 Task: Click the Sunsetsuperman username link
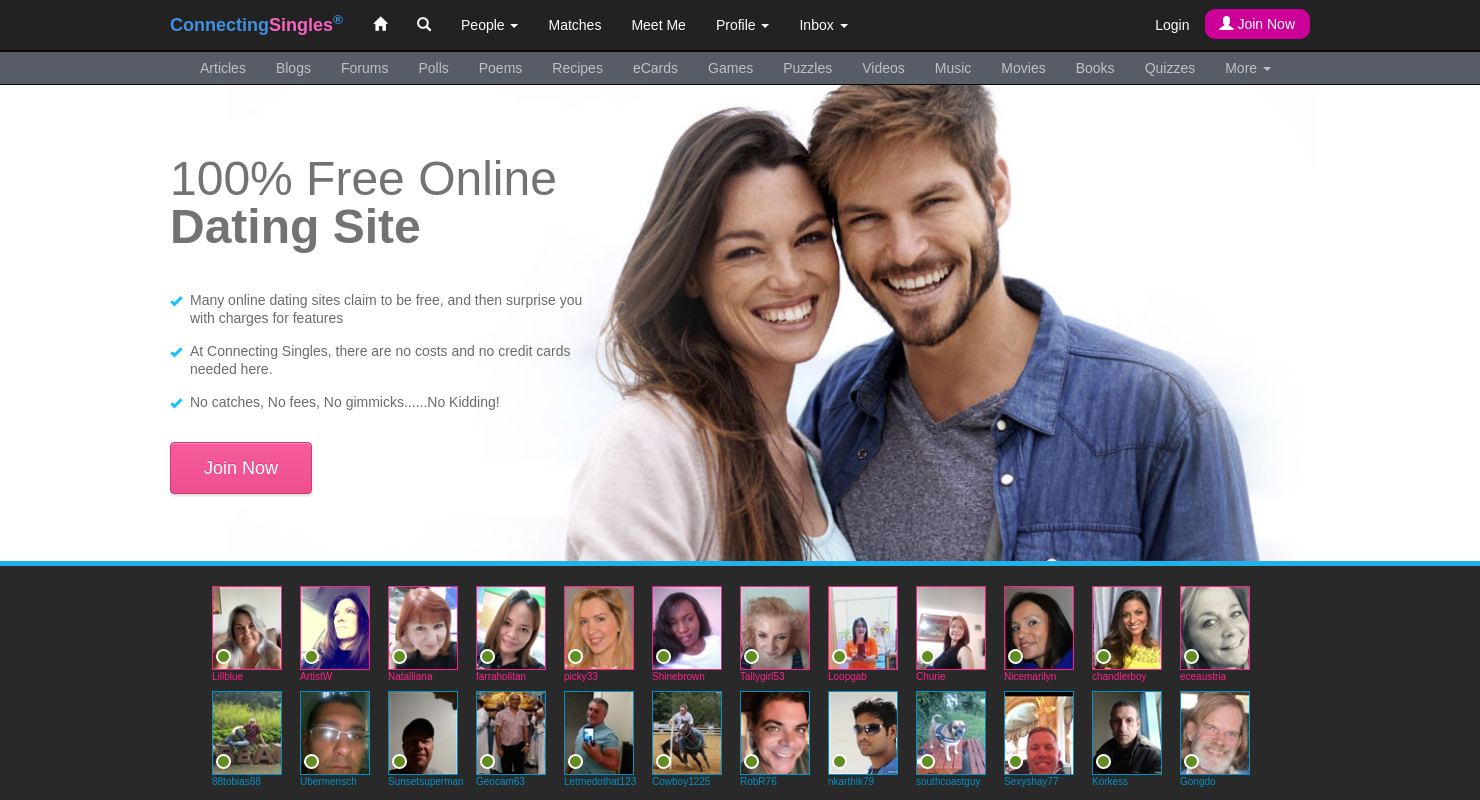click(426, 782)
